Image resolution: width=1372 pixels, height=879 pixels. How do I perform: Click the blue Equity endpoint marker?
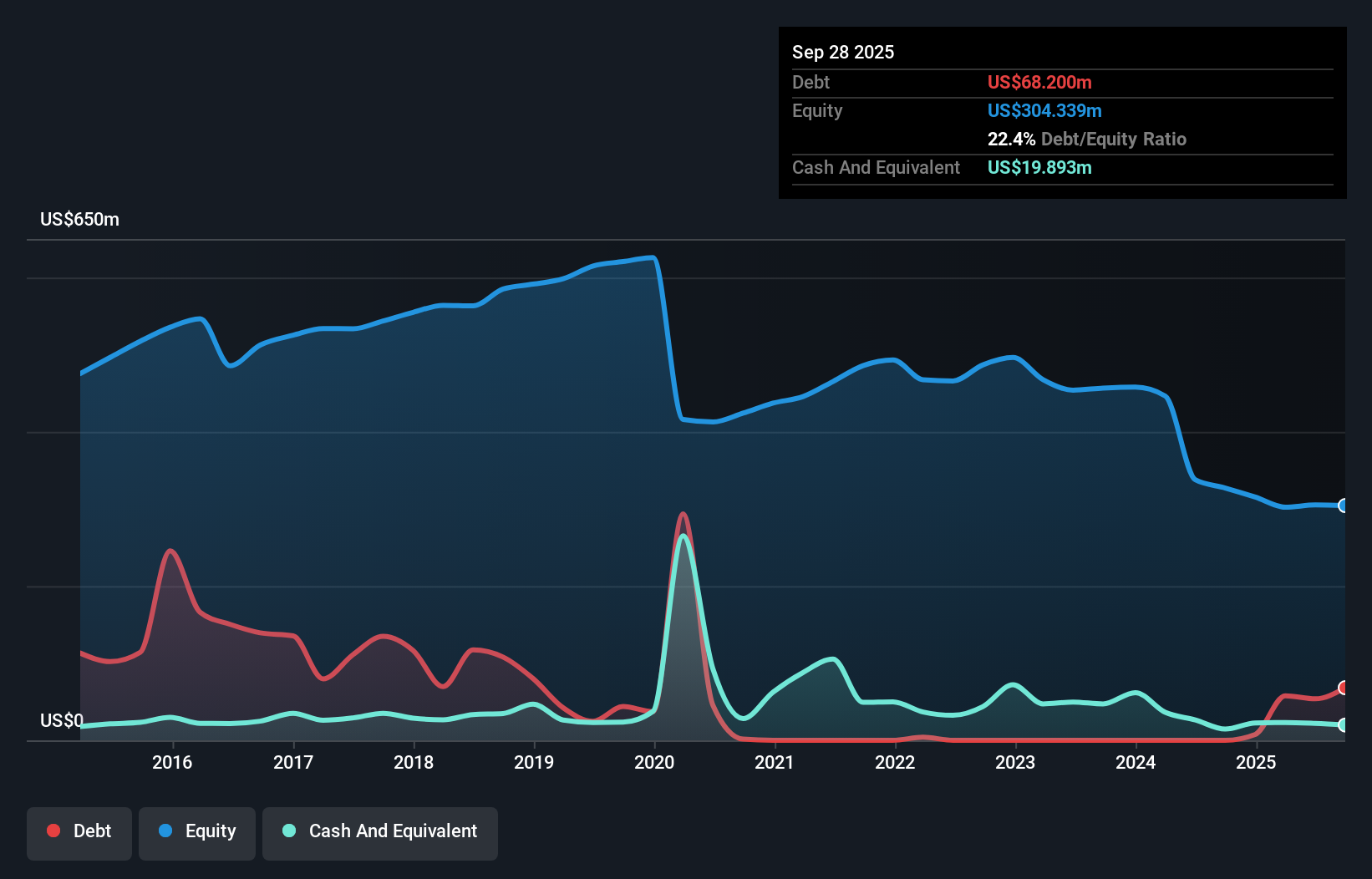click(x=1344, y=506)
